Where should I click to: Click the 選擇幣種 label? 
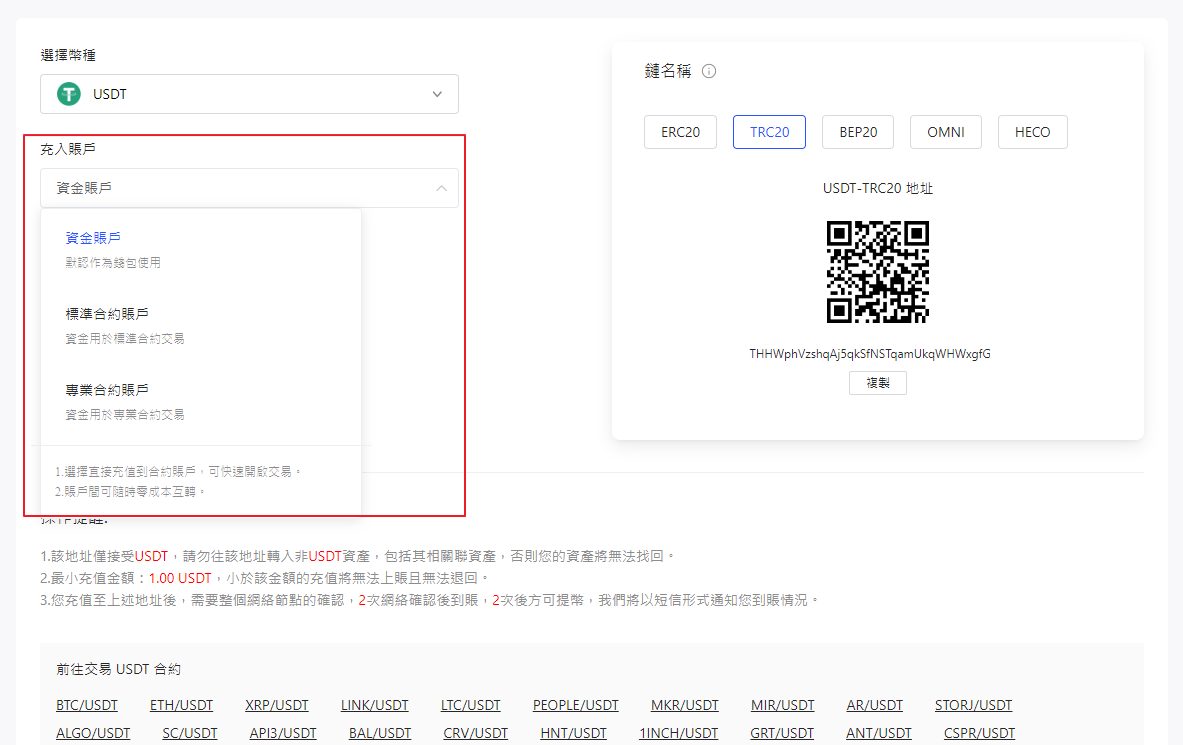point(68,55)
